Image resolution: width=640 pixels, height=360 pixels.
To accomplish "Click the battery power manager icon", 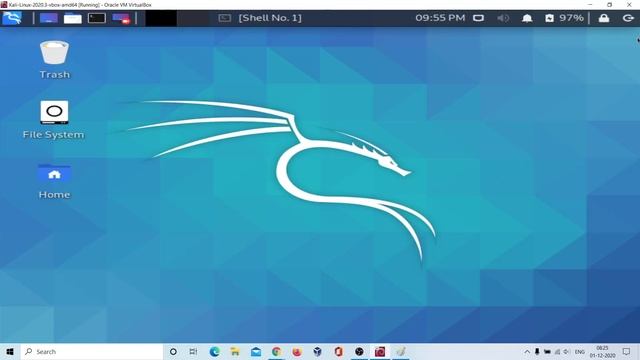I will (549, 18).
